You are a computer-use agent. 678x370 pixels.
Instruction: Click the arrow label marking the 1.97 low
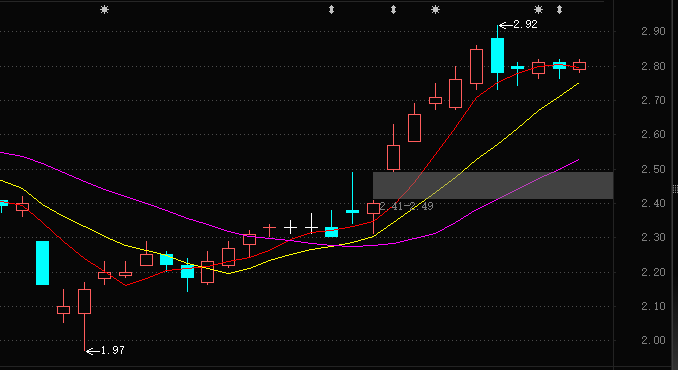coord(106,351)
